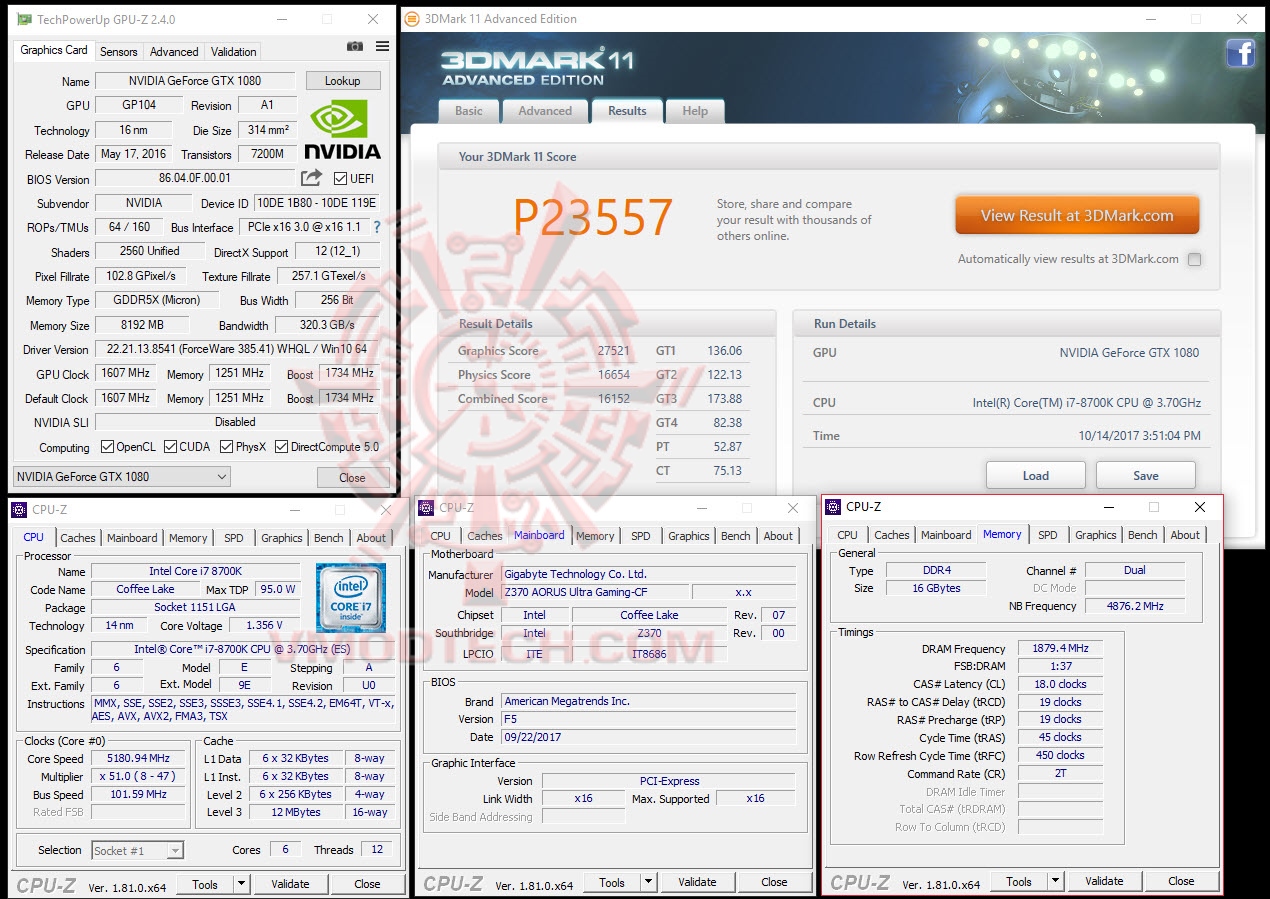Expand Tools dropdown arrow in CPU-Z Mainboard window

[648, 882]
